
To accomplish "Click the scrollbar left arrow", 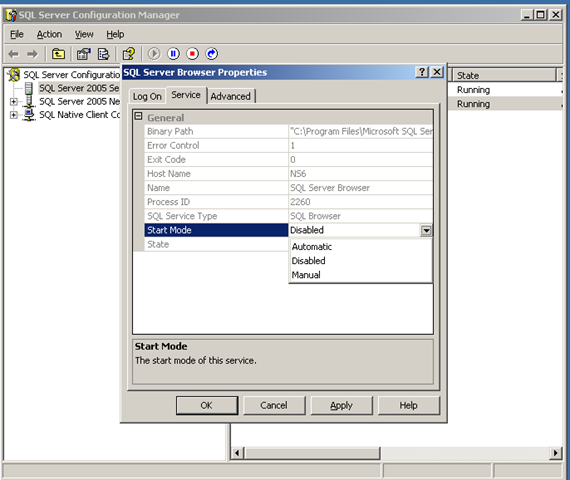I will pyautogui.click(x=238, y=453).
